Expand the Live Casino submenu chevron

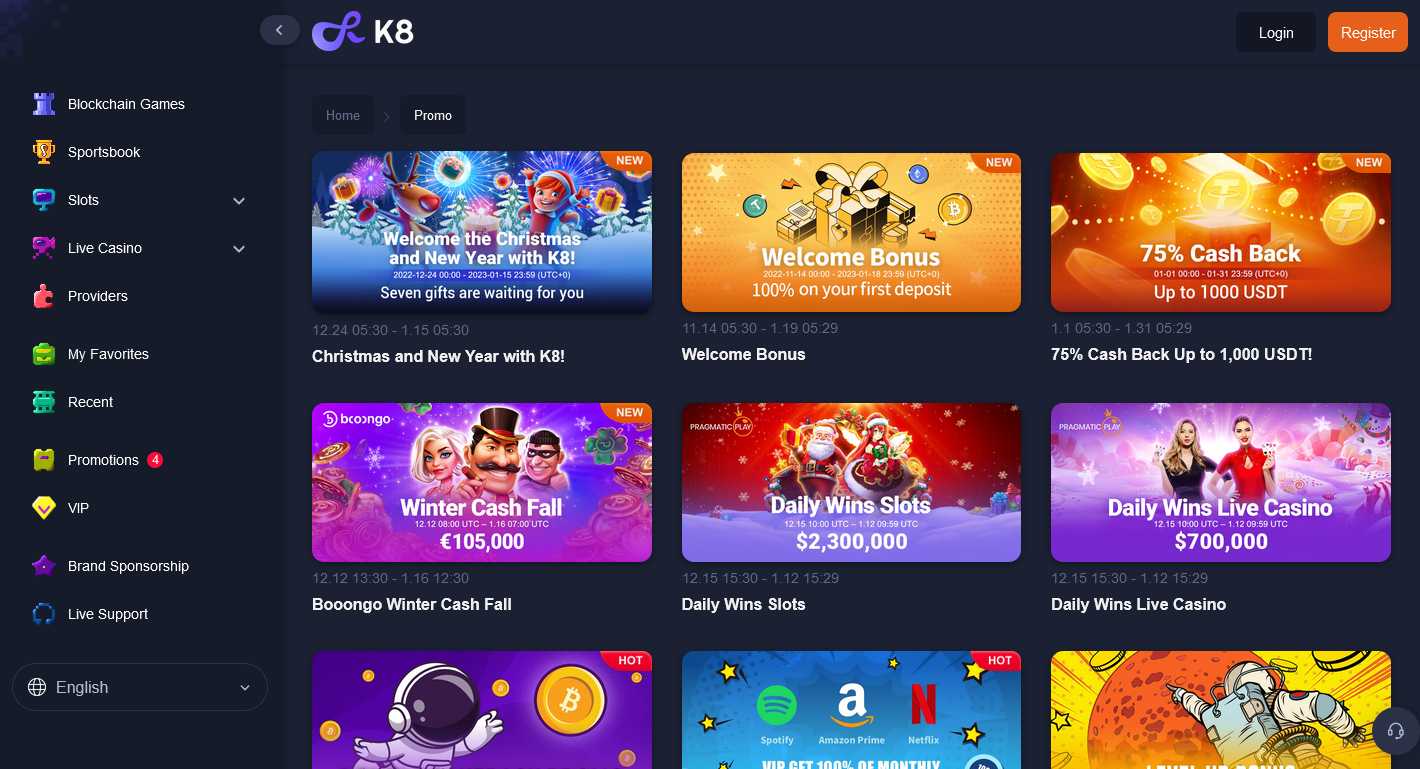[239, 249]
